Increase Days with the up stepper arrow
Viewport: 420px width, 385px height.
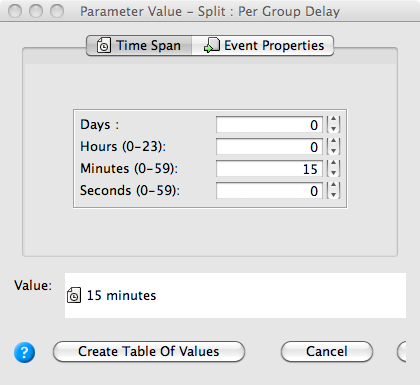click(333, 120)
